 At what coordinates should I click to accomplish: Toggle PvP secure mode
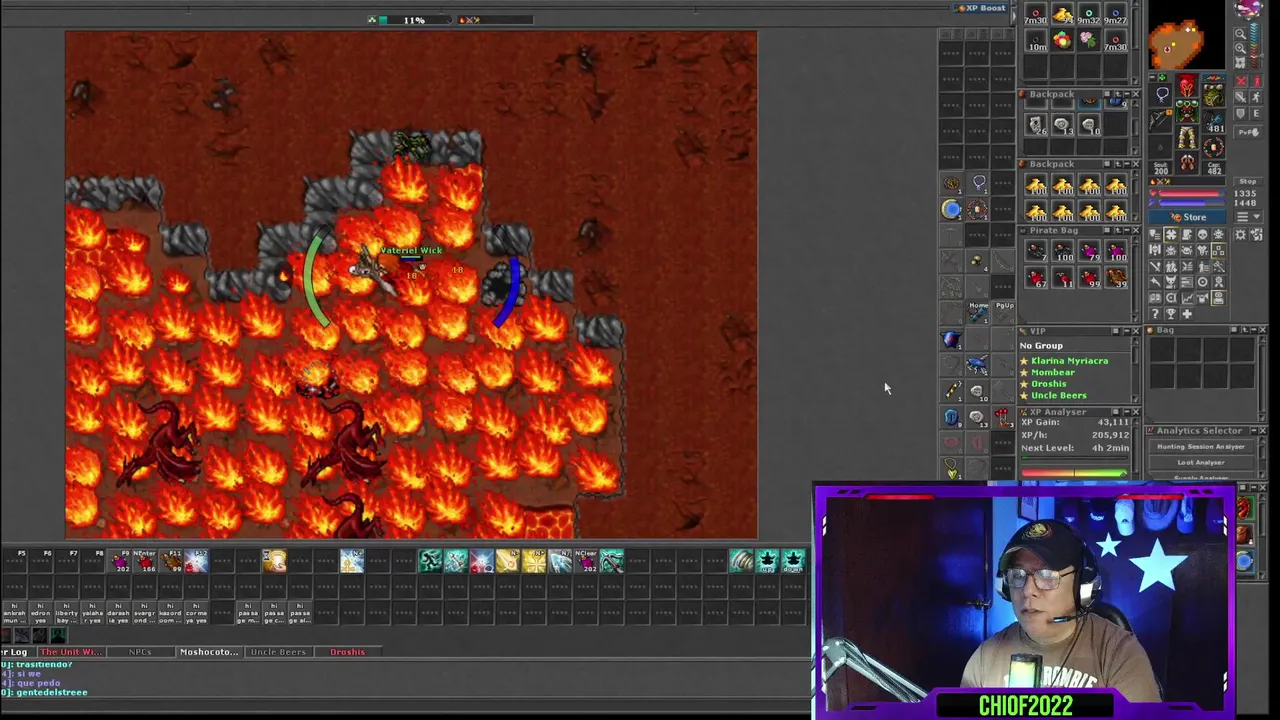[1247, 132]
